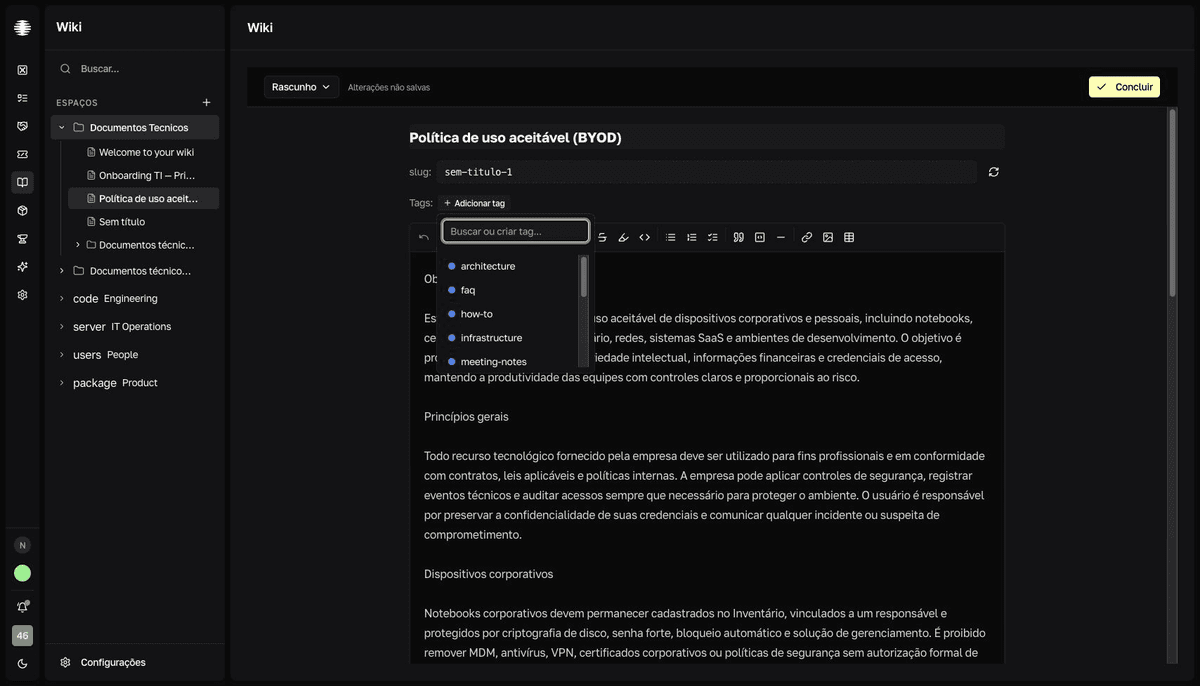The image size is (1200, 686).
Task: Click the Adicionar tag button
Action: 474,203
